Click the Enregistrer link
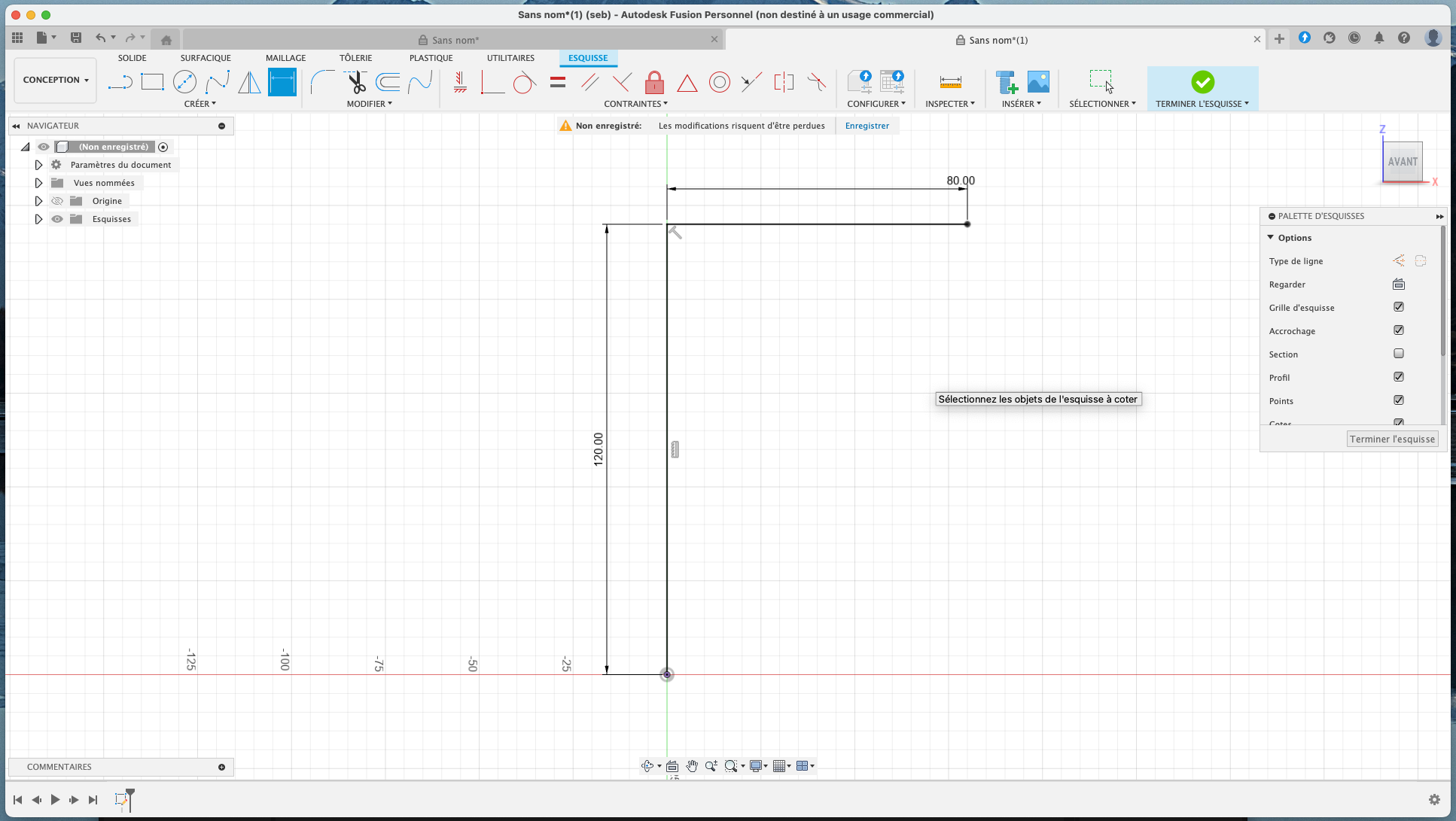This screenshot has height=821, width=1456. [x=867, y=126]
